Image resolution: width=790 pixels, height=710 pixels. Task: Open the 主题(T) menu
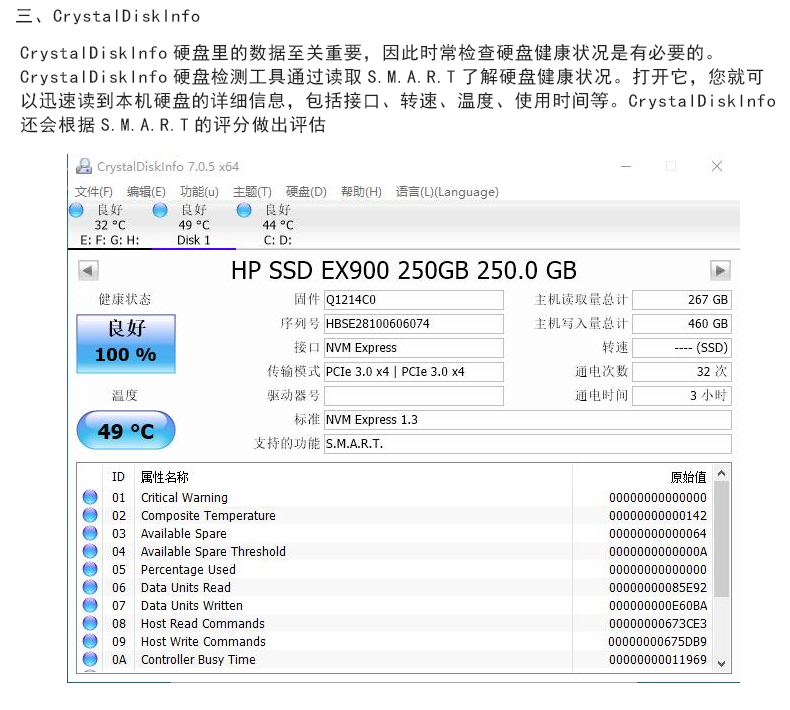(x=252, y=192)
